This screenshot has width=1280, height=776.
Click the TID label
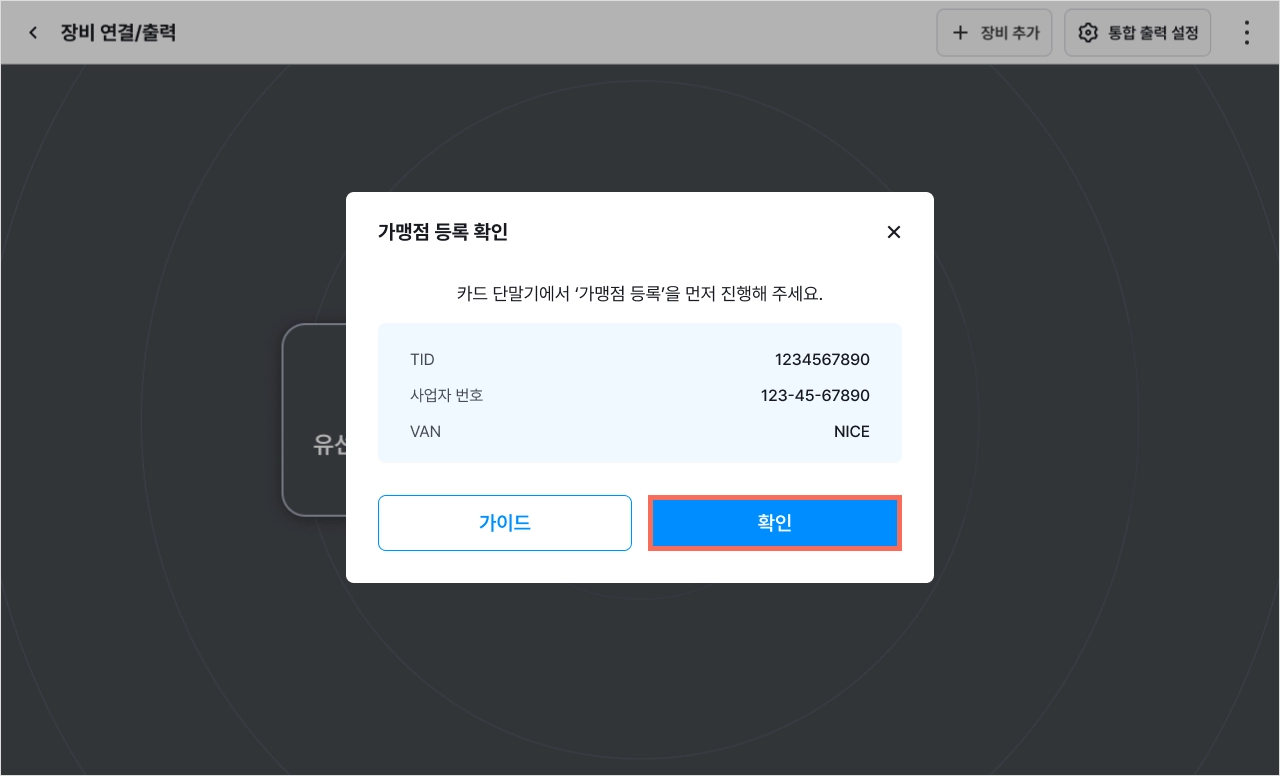click(x=422, y=360)
